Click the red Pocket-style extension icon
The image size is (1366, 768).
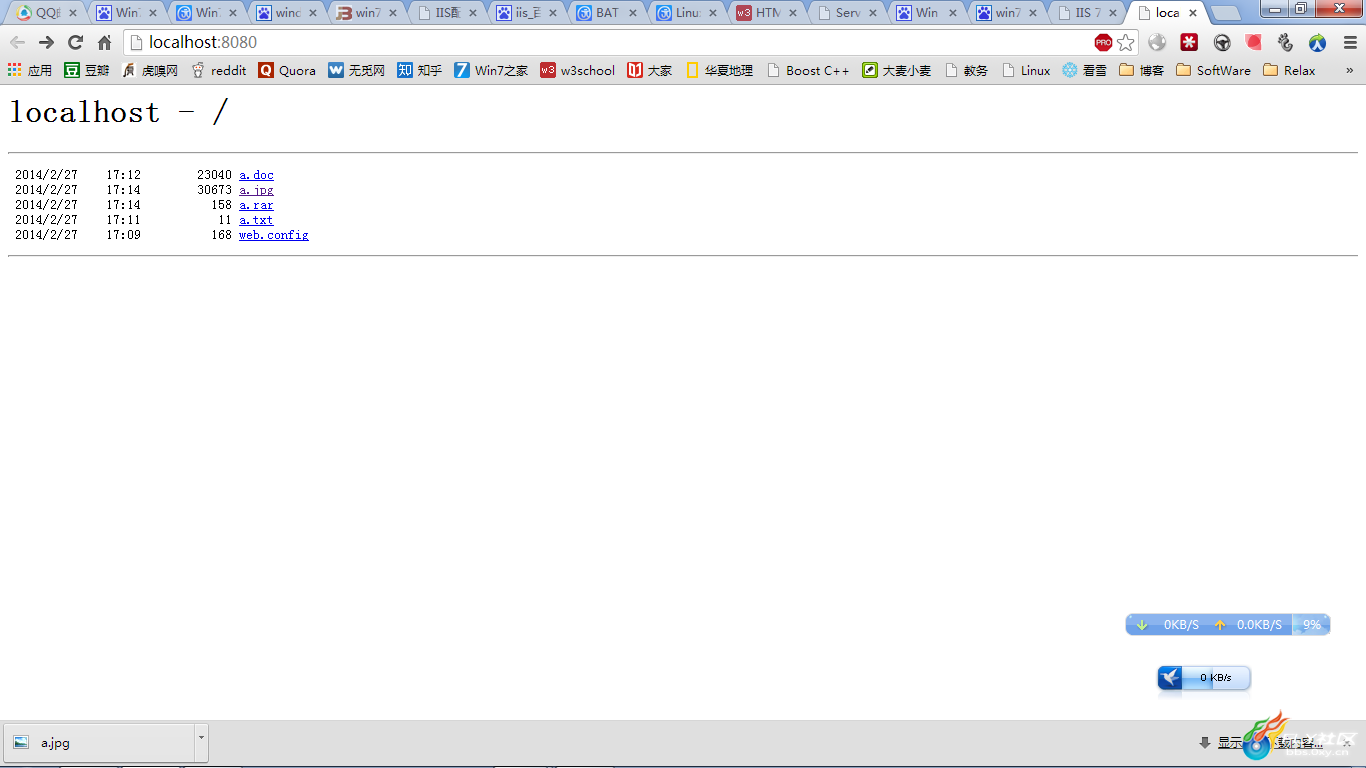(x=1254, y=42)
